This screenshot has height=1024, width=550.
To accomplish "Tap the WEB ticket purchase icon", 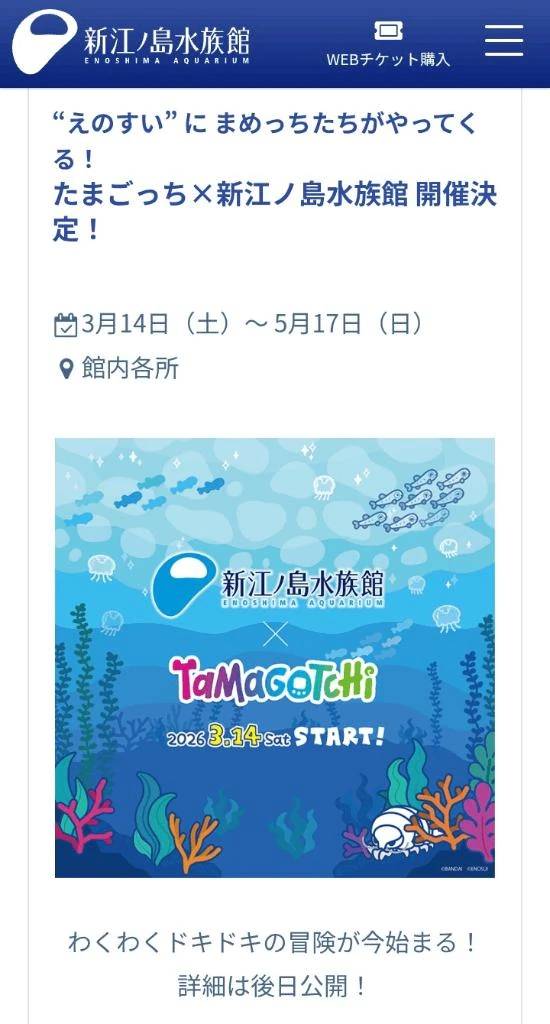I will 388,29.
